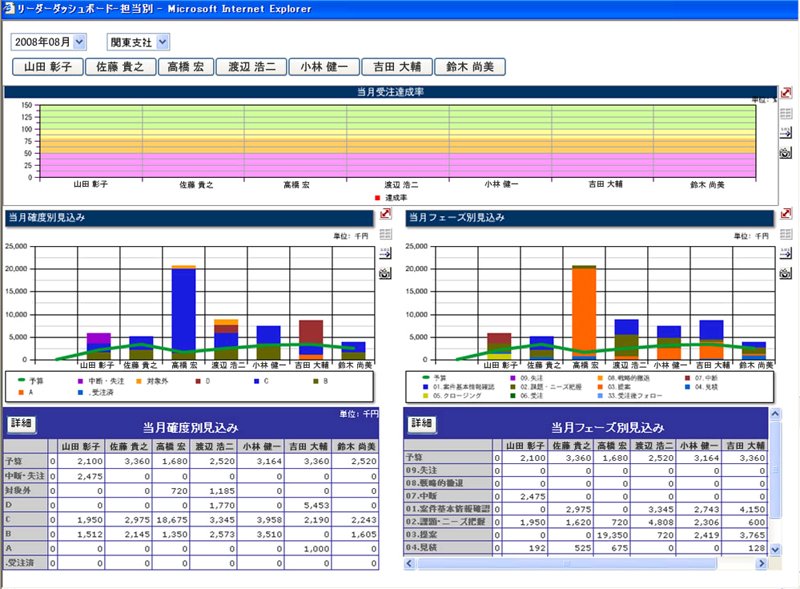Select the 高橋 宏 person button
The image size is (800, 589).
186,67
